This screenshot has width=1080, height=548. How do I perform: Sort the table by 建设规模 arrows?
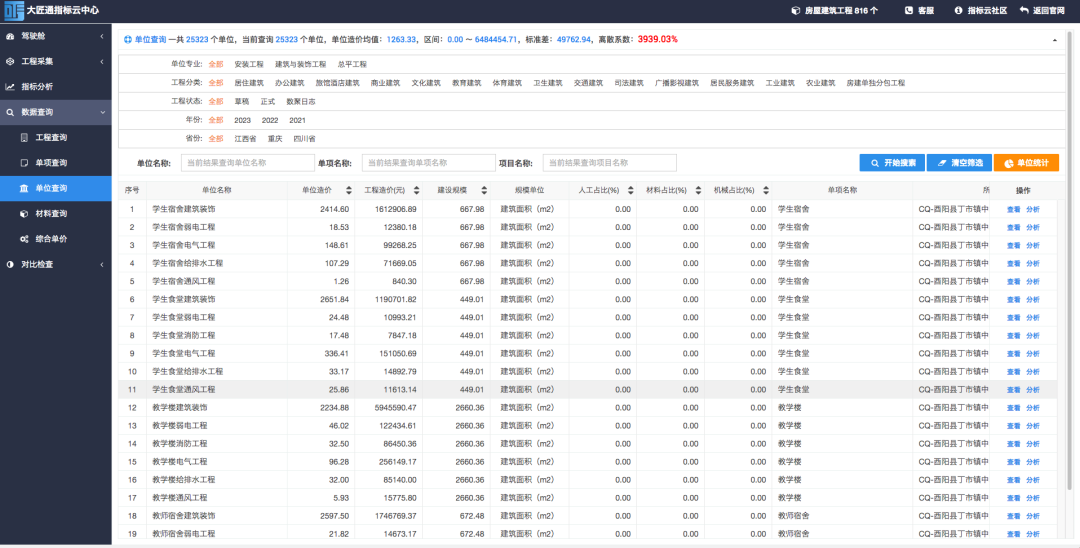[484, 190]
